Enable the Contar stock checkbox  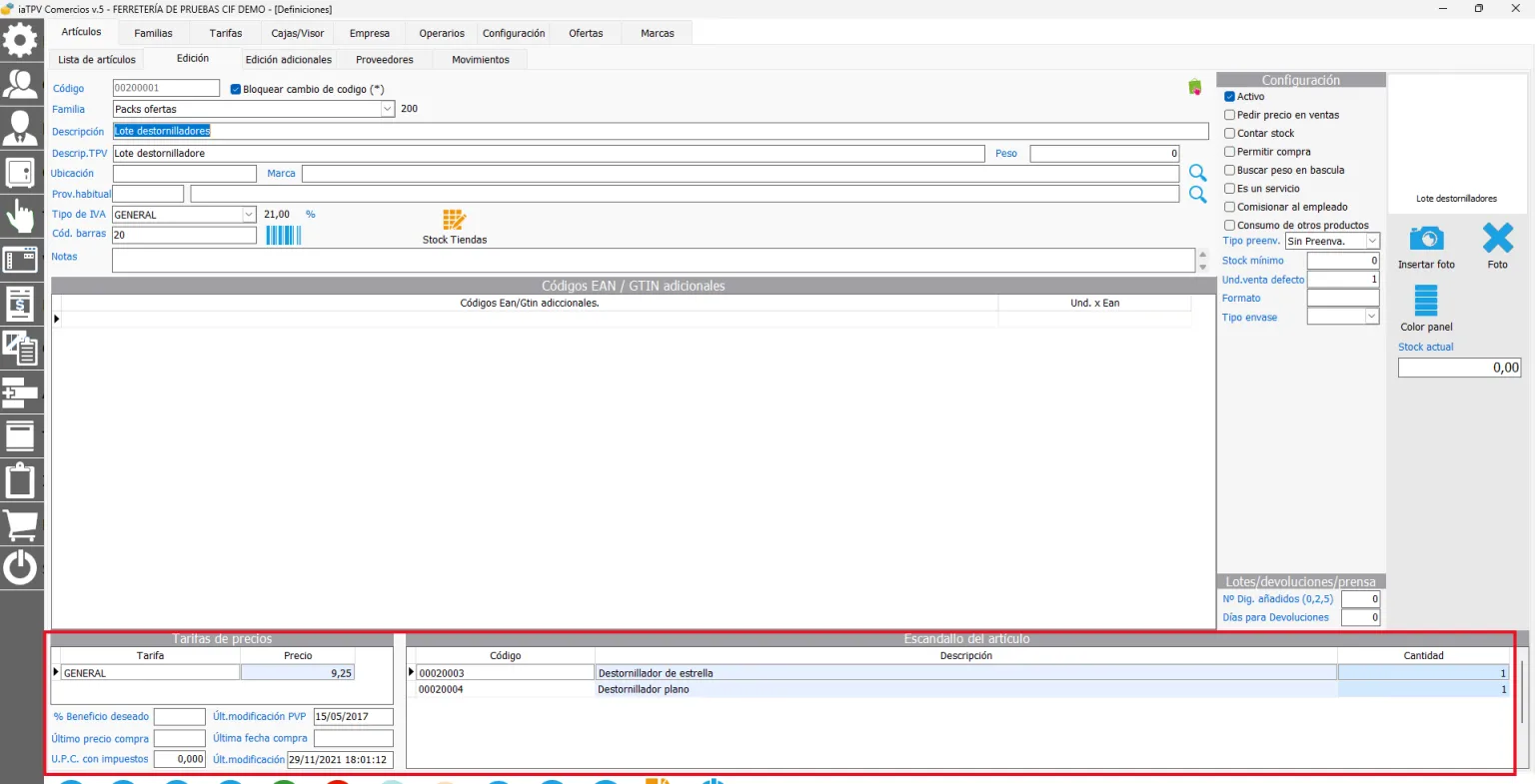click(1230, 133)
